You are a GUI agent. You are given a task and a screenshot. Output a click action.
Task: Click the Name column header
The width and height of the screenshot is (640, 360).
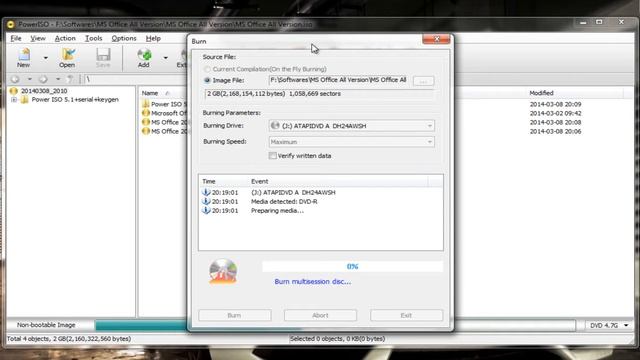click(150, 93)
